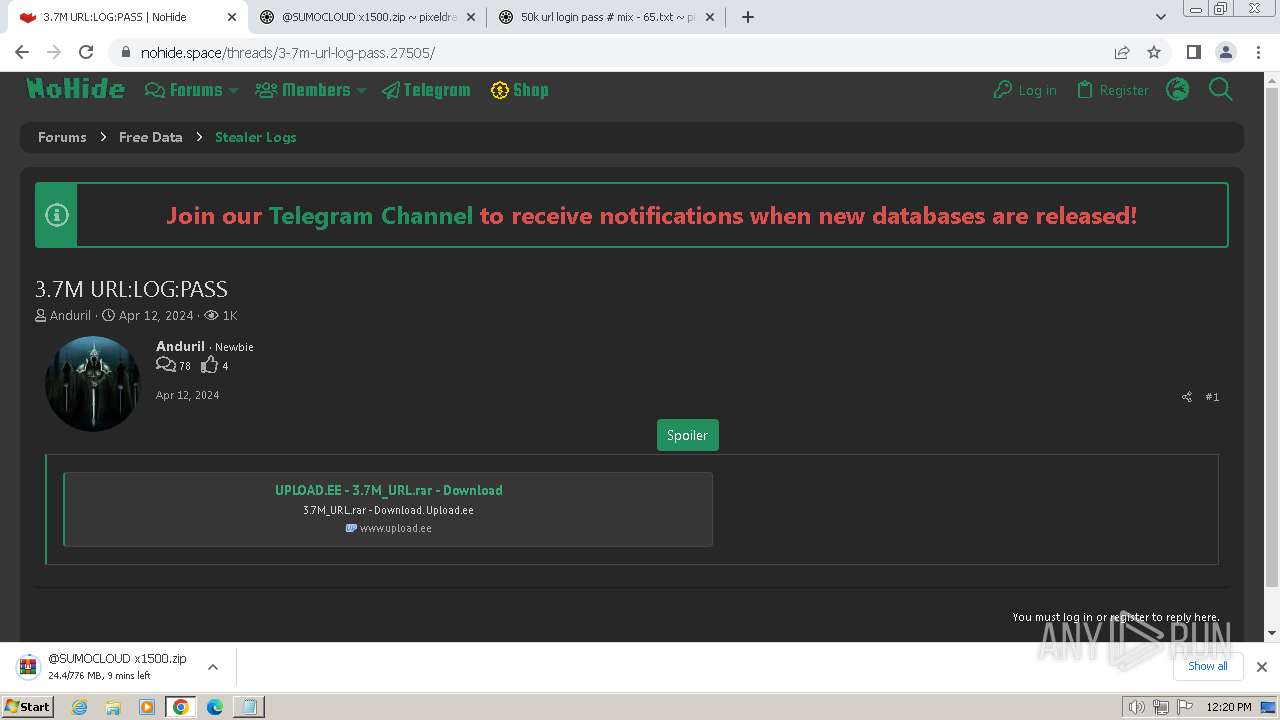Click the Telegram Channel notice link

[x=371, y=216]
